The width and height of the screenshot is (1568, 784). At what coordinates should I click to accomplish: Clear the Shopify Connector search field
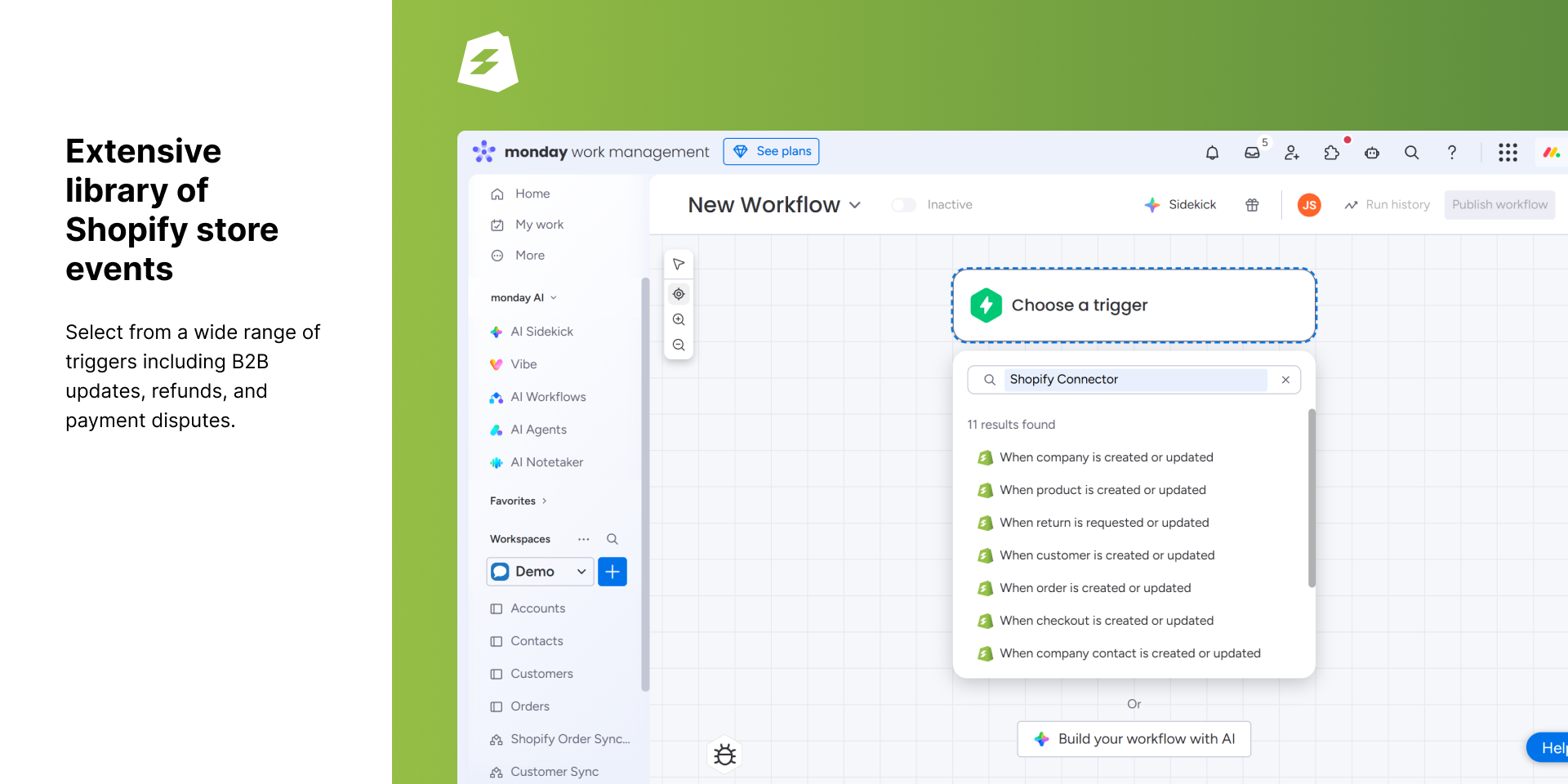pos(1285,380)
